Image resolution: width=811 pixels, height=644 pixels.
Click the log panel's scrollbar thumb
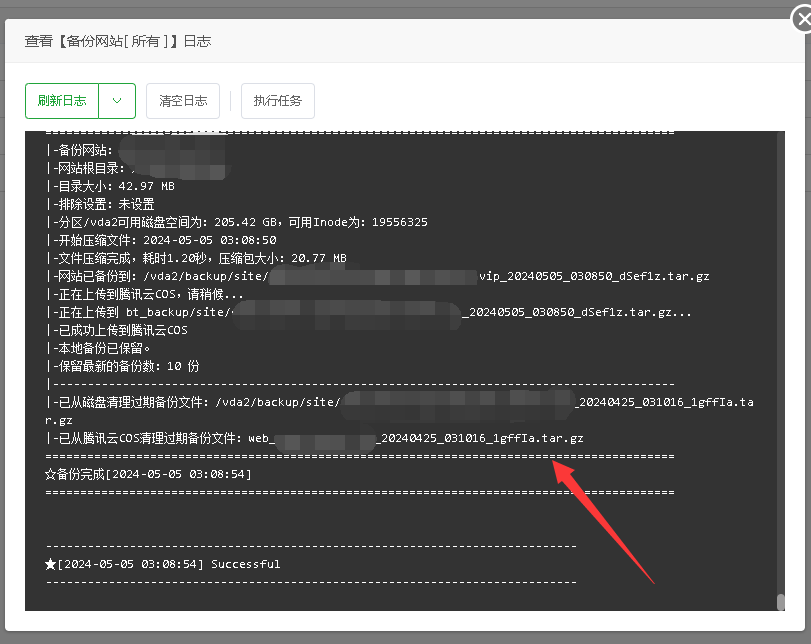[780, 602]
